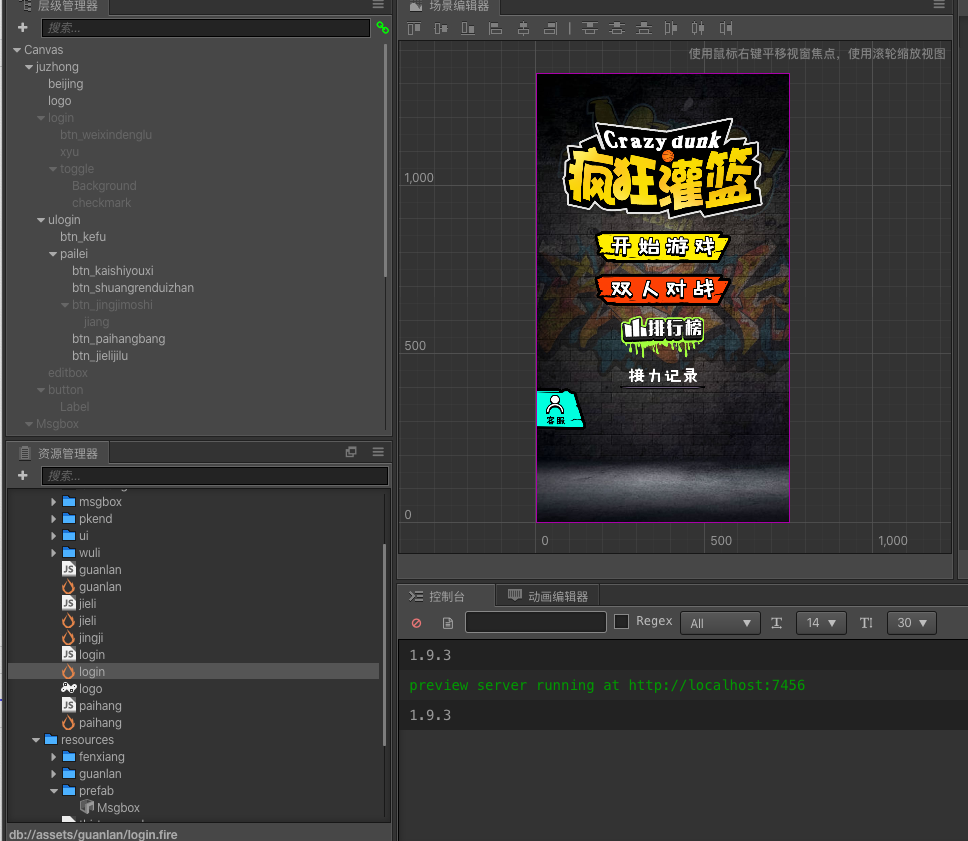Click the align horizontal center icon

[x=523, y=28]
